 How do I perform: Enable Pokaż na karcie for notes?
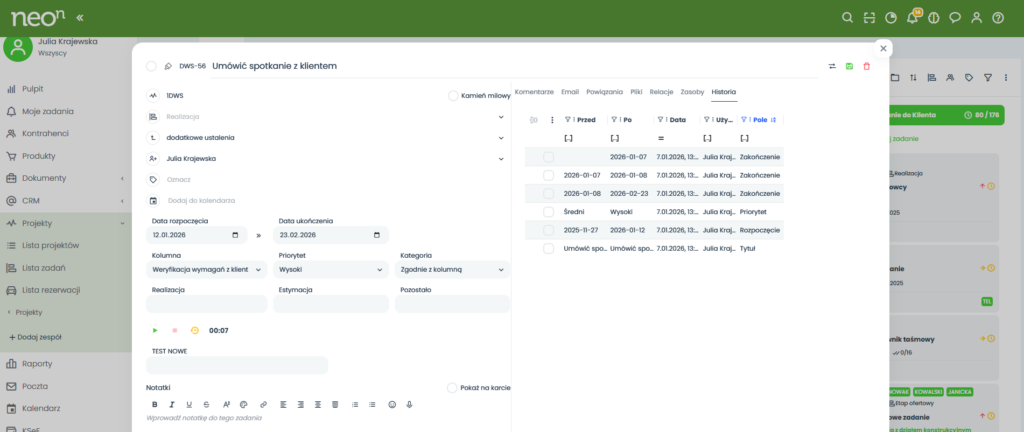[x=452, y=388]
